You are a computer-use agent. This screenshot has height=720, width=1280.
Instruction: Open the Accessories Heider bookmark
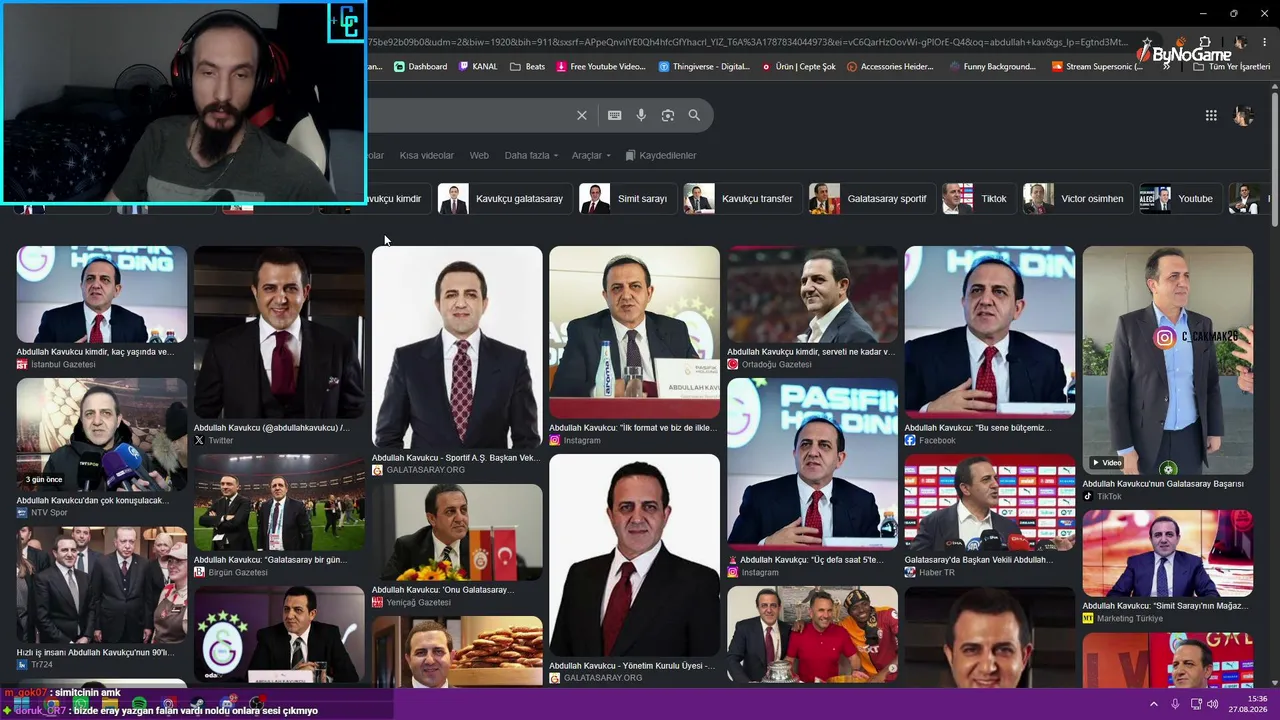[890, 67]
